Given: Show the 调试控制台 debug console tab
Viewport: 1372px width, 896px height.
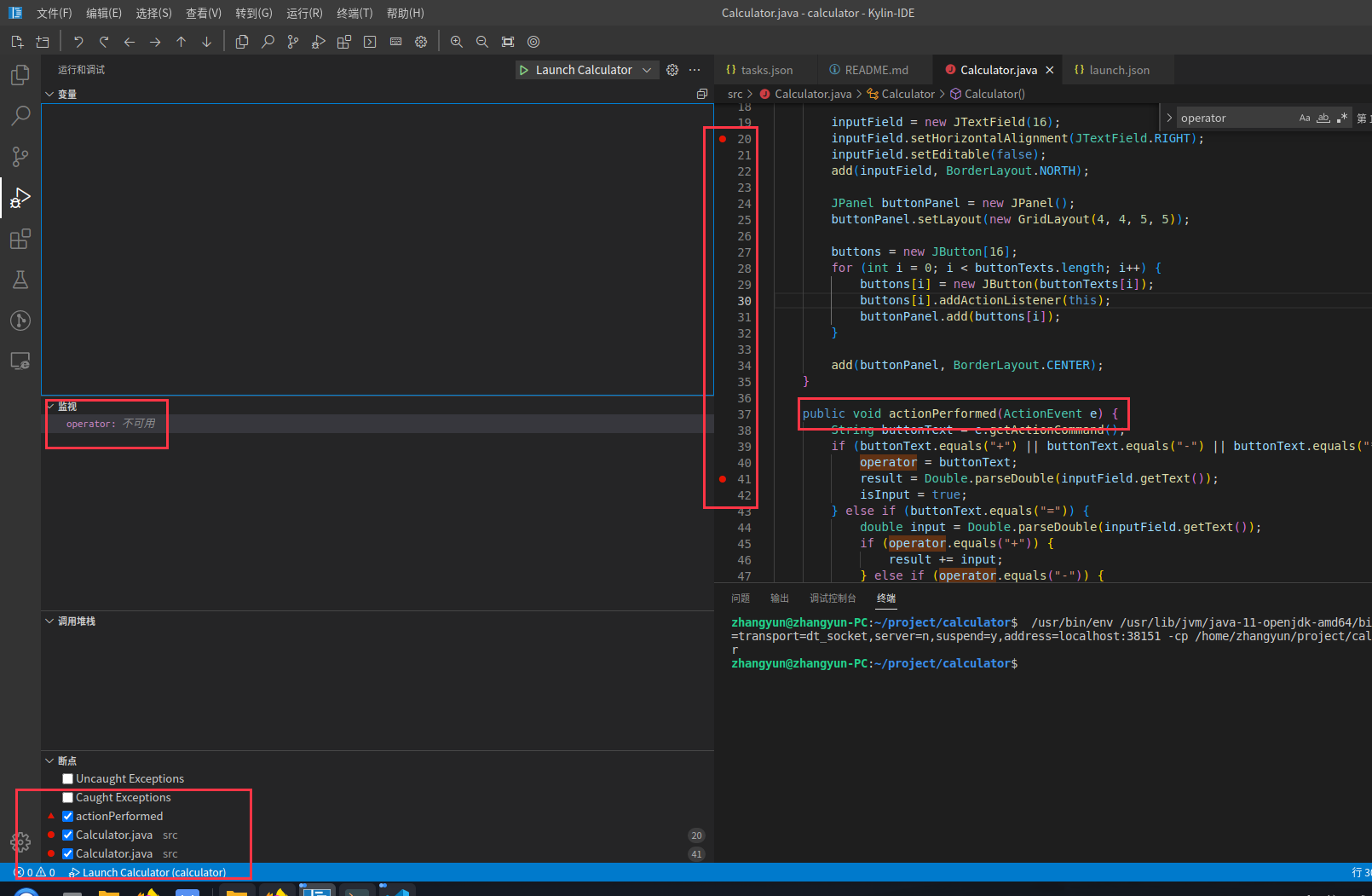Looking at the screenshot, I should coord(833,598).
